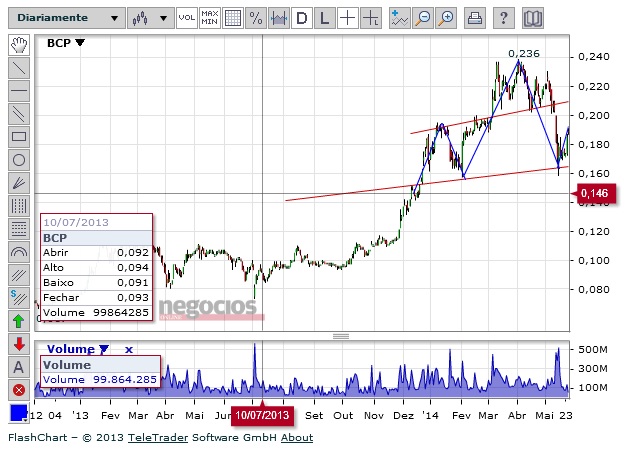Remove the Volume panel with x
The width and height of the screenshot is (629, 458).
tap(128, 350)
